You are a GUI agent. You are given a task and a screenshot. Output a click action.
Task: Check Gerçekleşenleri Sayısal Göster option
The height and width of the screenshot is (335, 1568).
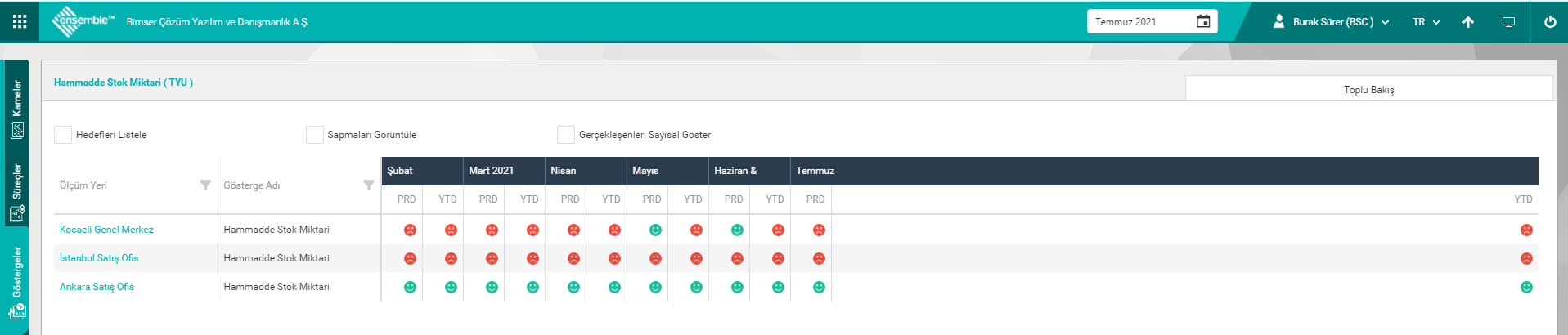pos(565,135)
